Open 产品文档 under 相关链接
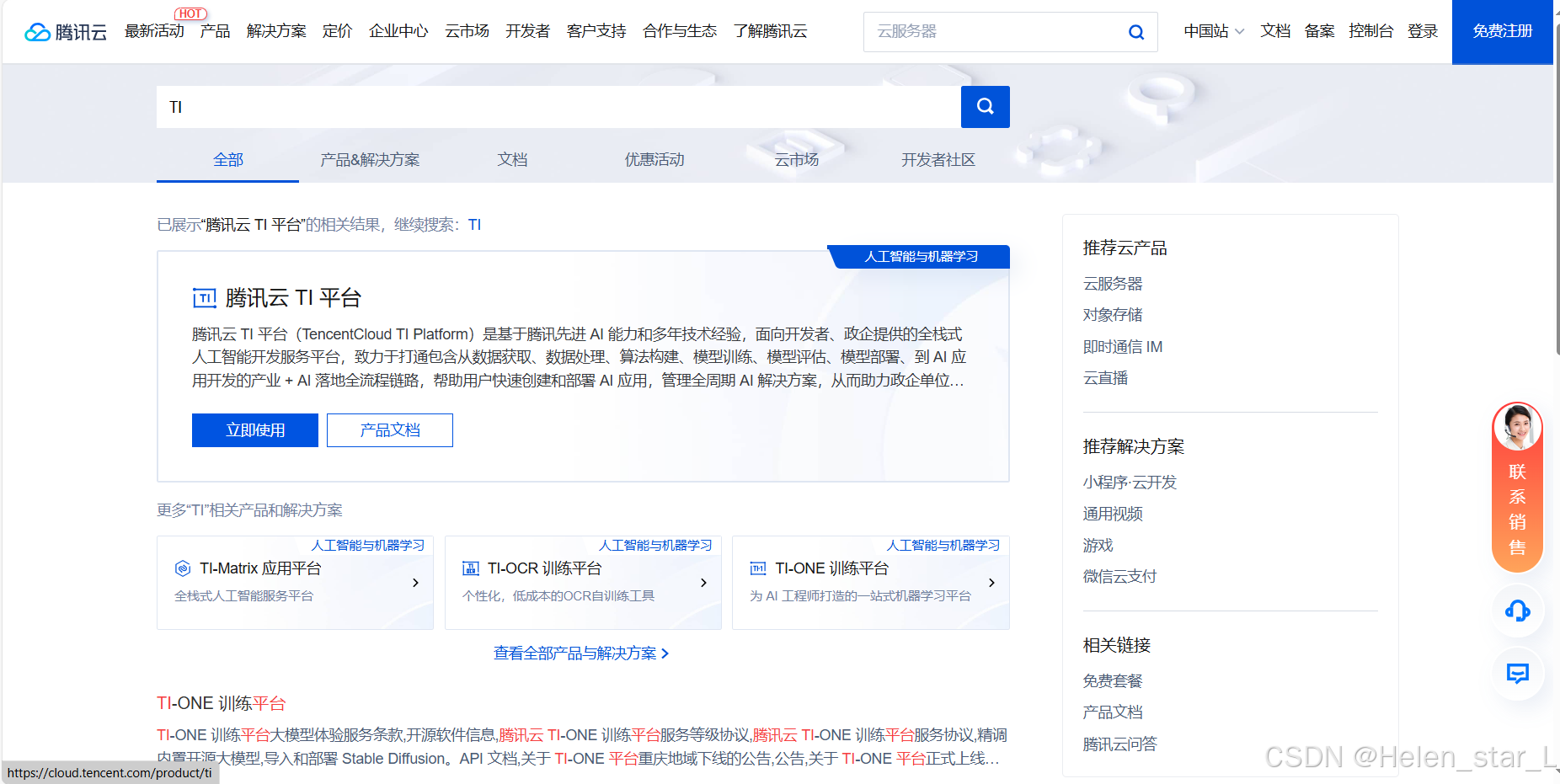The height and width of the screenshot is (784, 1560). tap(1113, 712)
